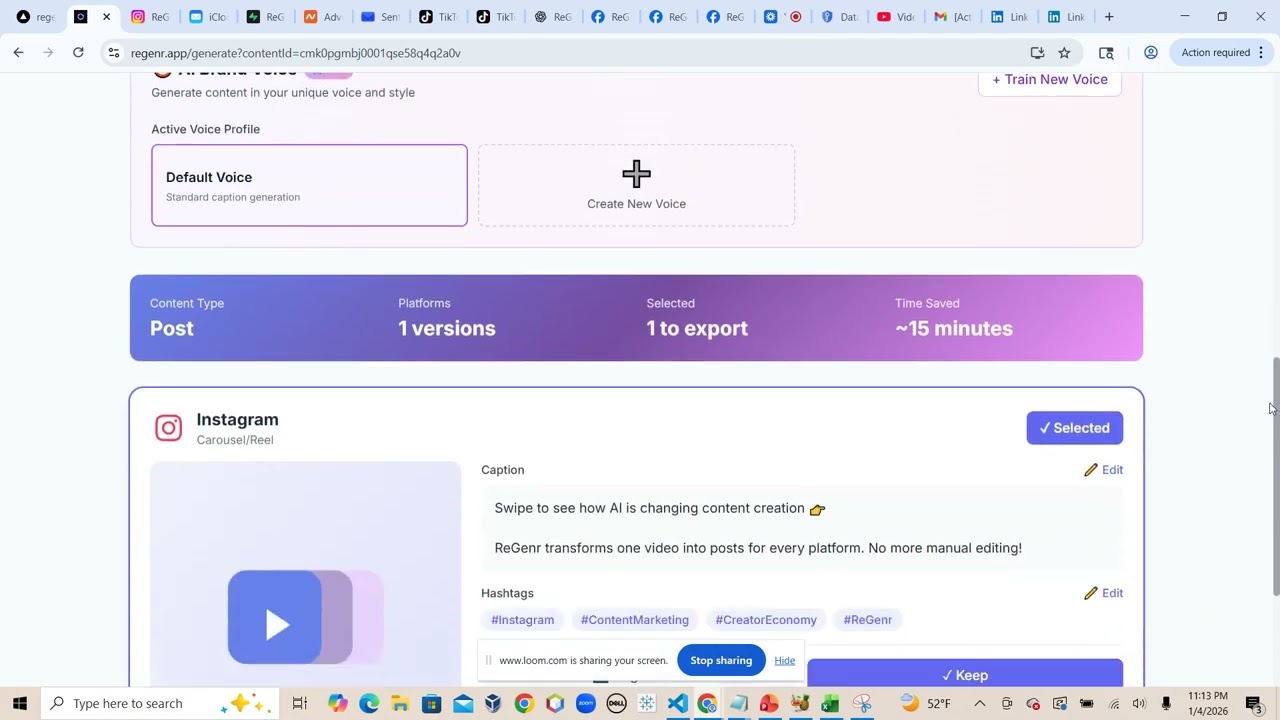The image size is (1280, 720).
Task: Toggle the Selected button for Instagram
Action: click(x=1074, y=428)
